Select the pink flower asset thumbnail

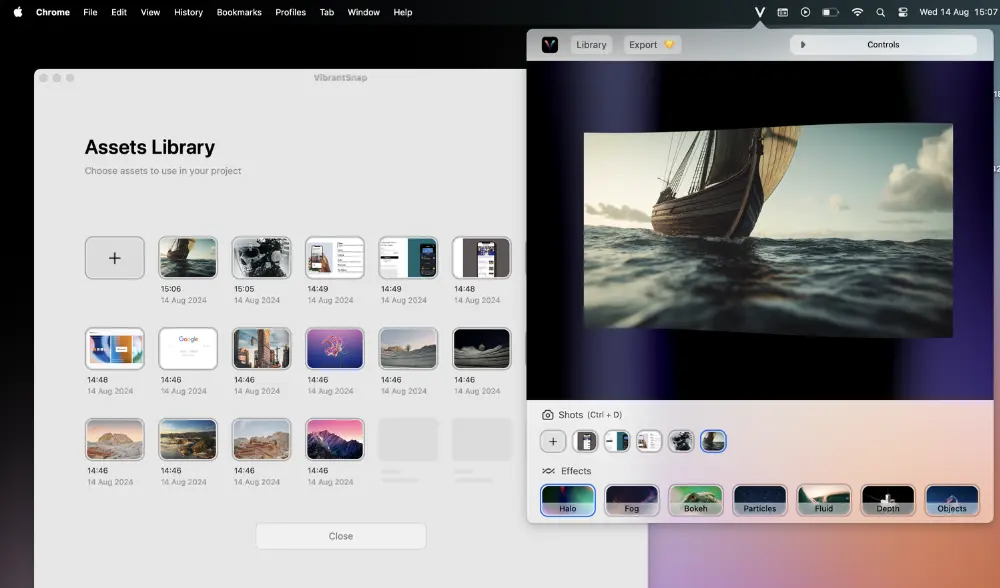(335, 349)
